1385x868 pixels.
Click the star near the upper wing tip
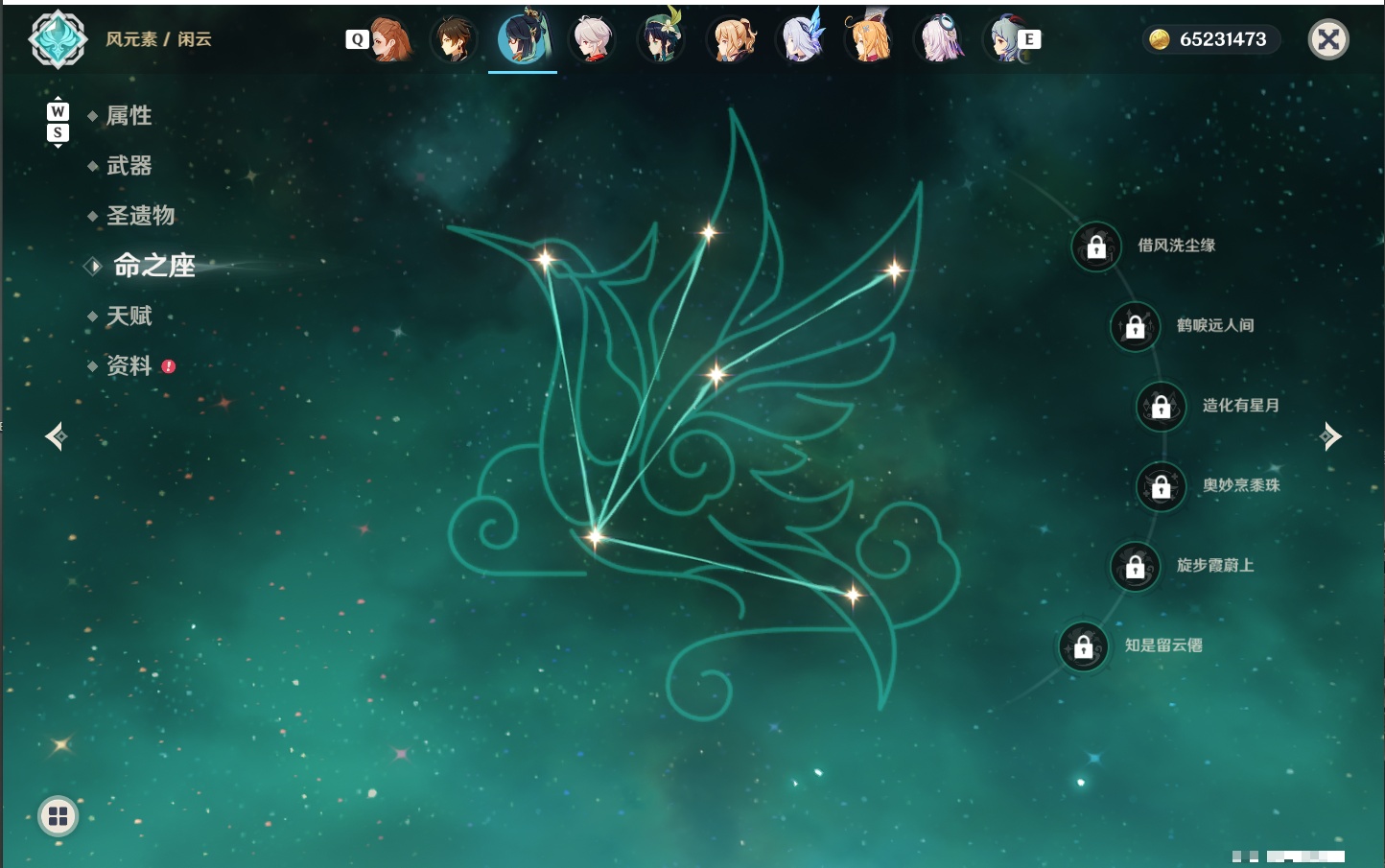(x=894, y=270)
